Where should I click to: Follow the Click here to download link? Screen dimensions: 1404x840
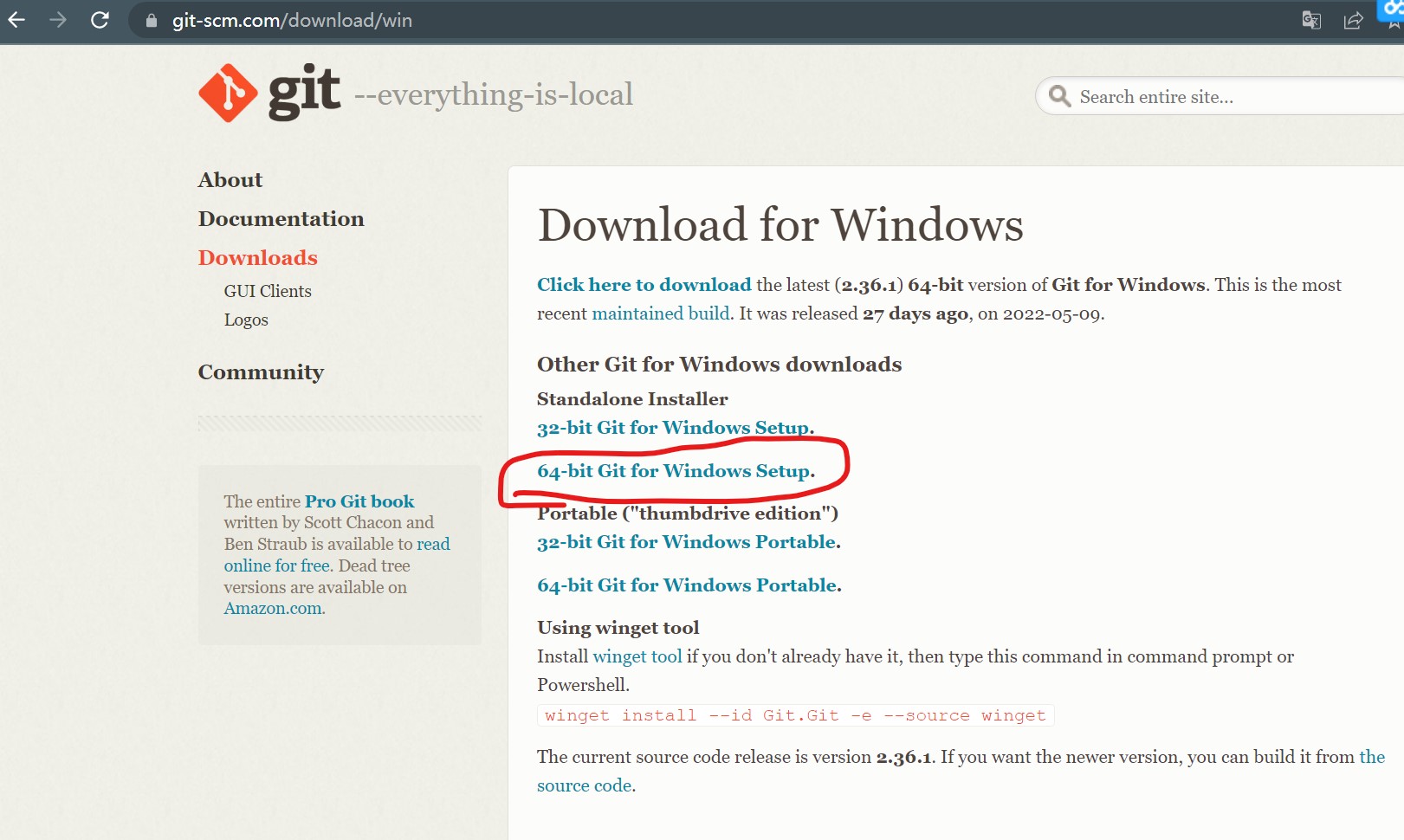coord(644,285)
